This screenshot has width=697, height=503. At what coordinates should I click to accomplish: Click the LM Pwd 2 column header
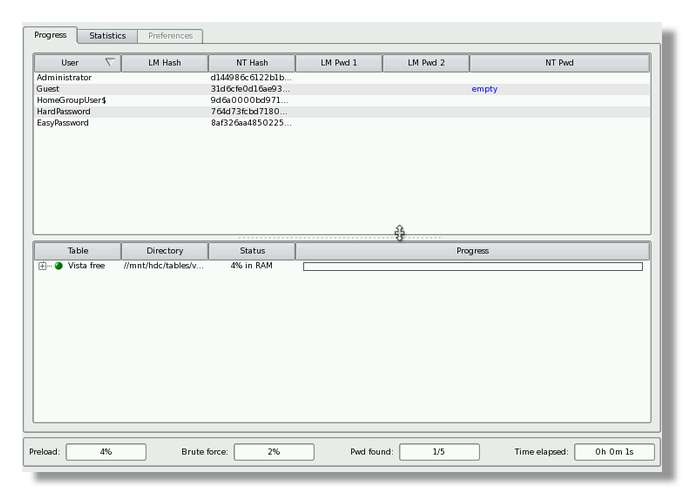pos(425,63)
